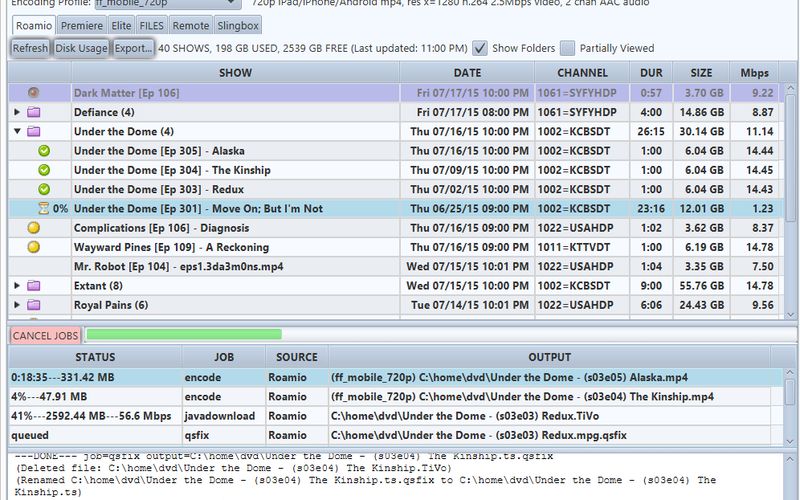The width and height of the screenshot is (800, 500).
Task: Sort by the Mbps column header
Action: pos(754,72)
